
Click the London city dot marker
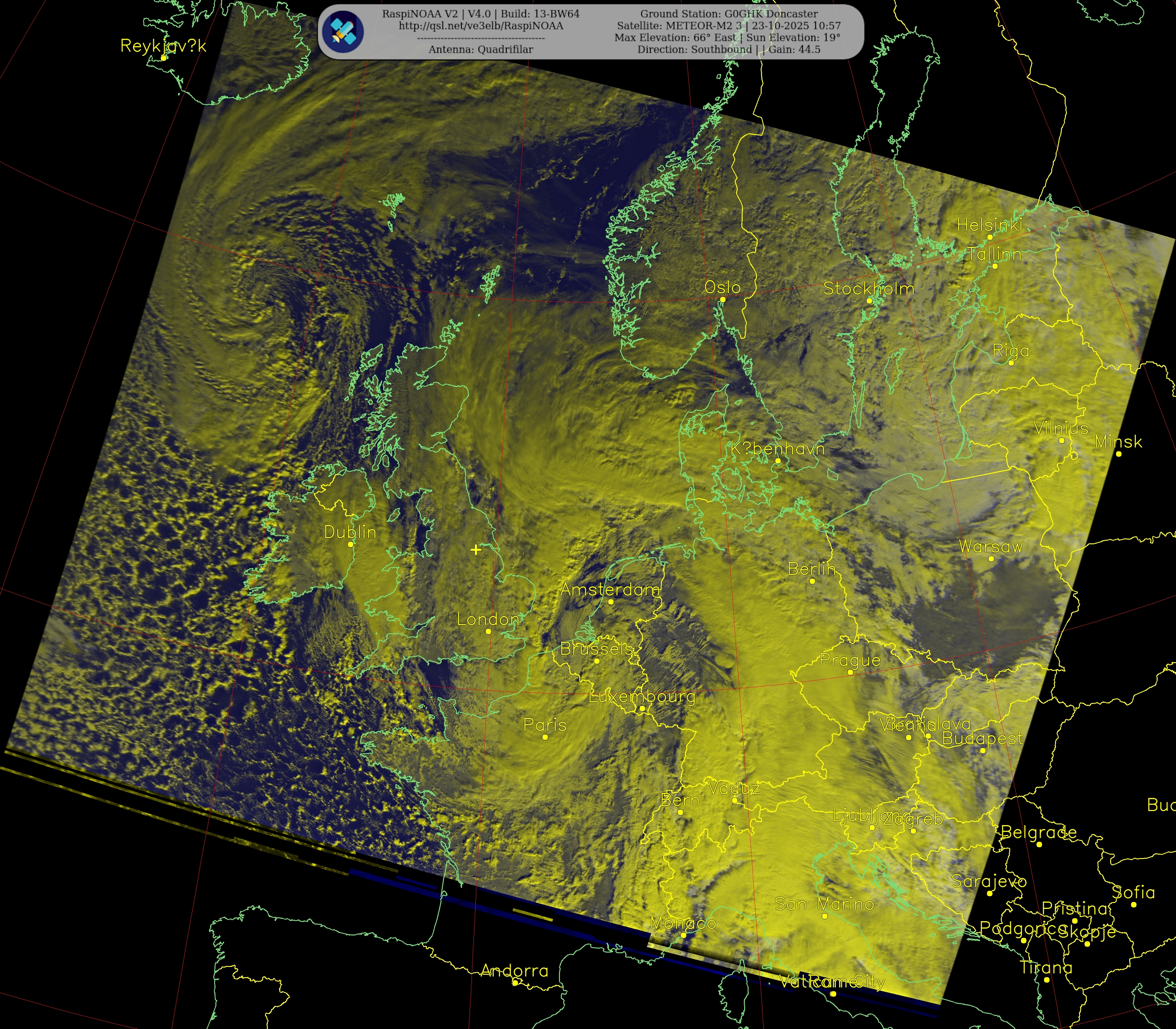489,631
